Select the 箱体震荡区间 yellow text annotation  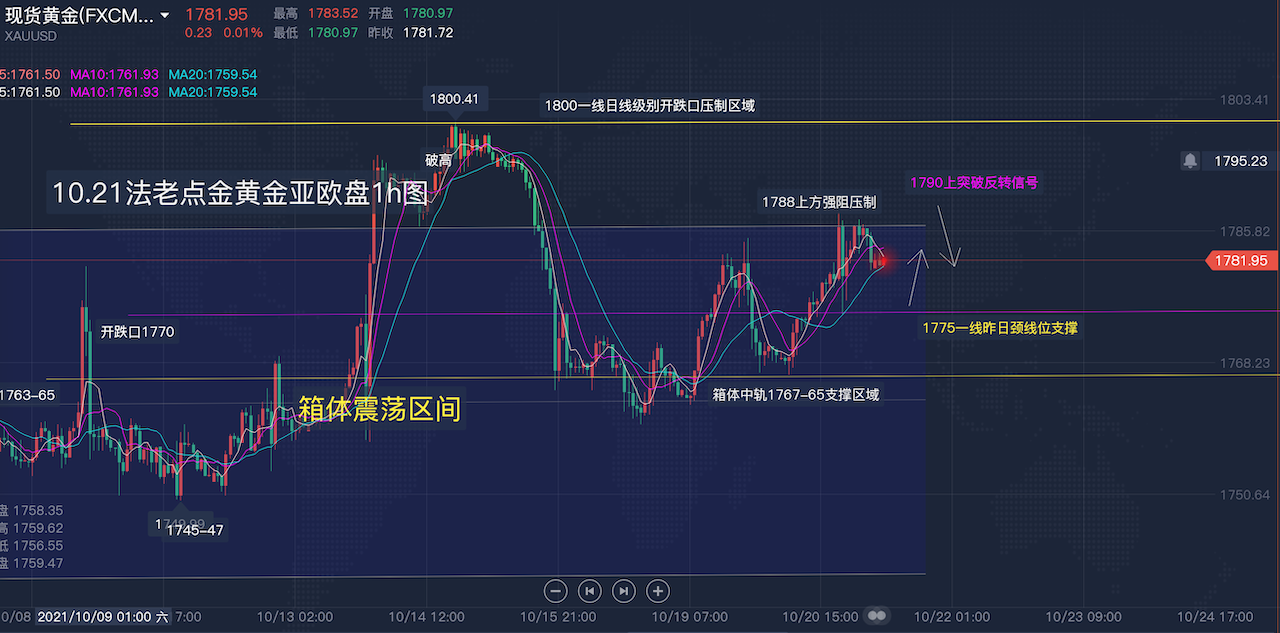click(380, 408)
